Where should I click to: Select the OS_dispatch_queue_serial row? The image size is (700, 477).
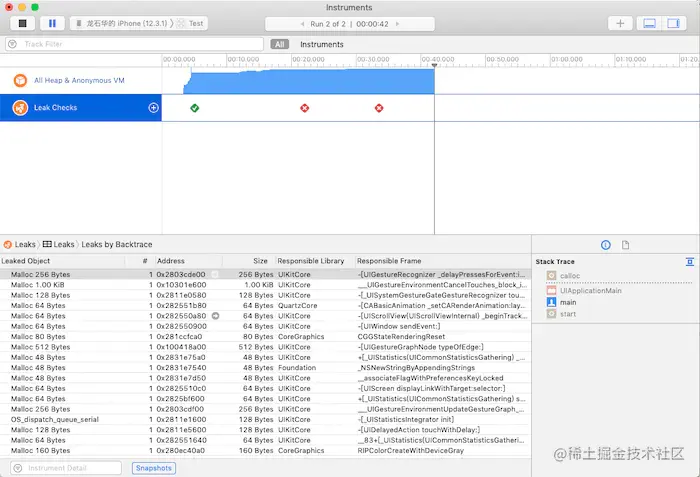(x=265, y=419)
